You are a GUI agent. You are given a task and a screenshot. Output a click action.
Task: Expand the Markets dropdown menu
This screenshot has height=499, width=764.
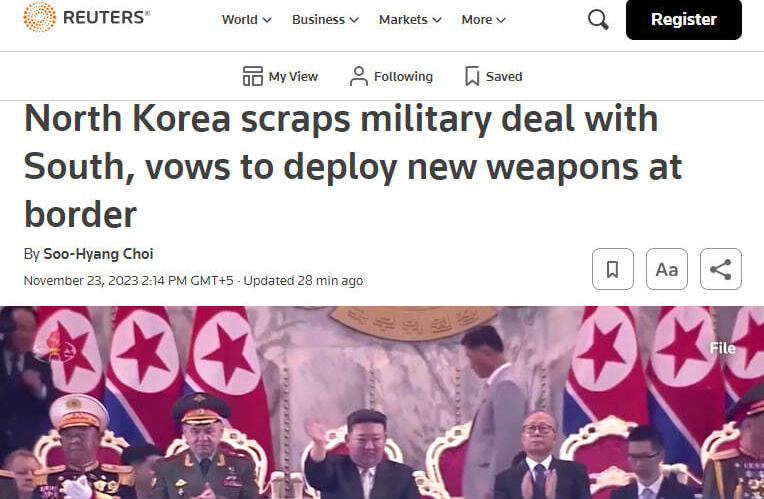tap(410, 19)
